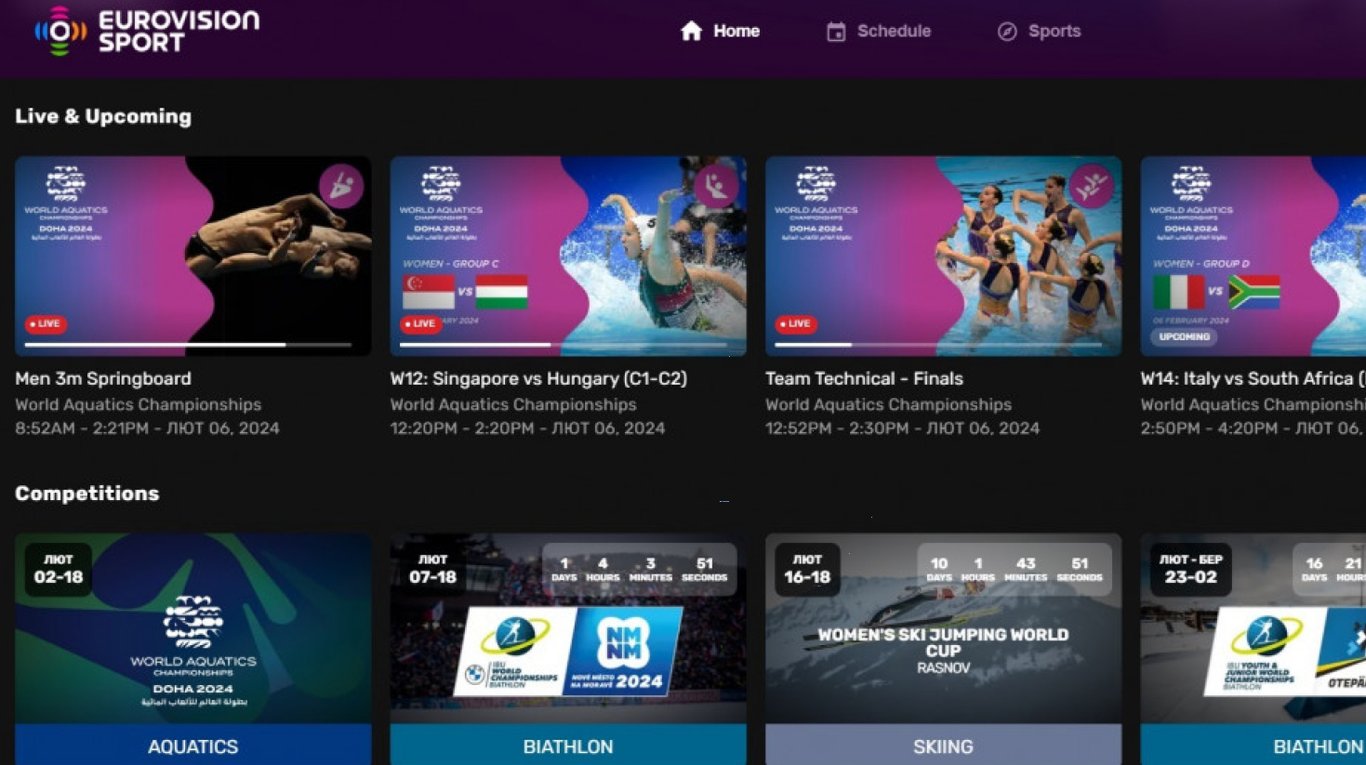Image resolution: width=1366 pixels, height=765 pixels.
Task: Click the Home house icon
Action: pyautogui.click(x=691, y=31)
